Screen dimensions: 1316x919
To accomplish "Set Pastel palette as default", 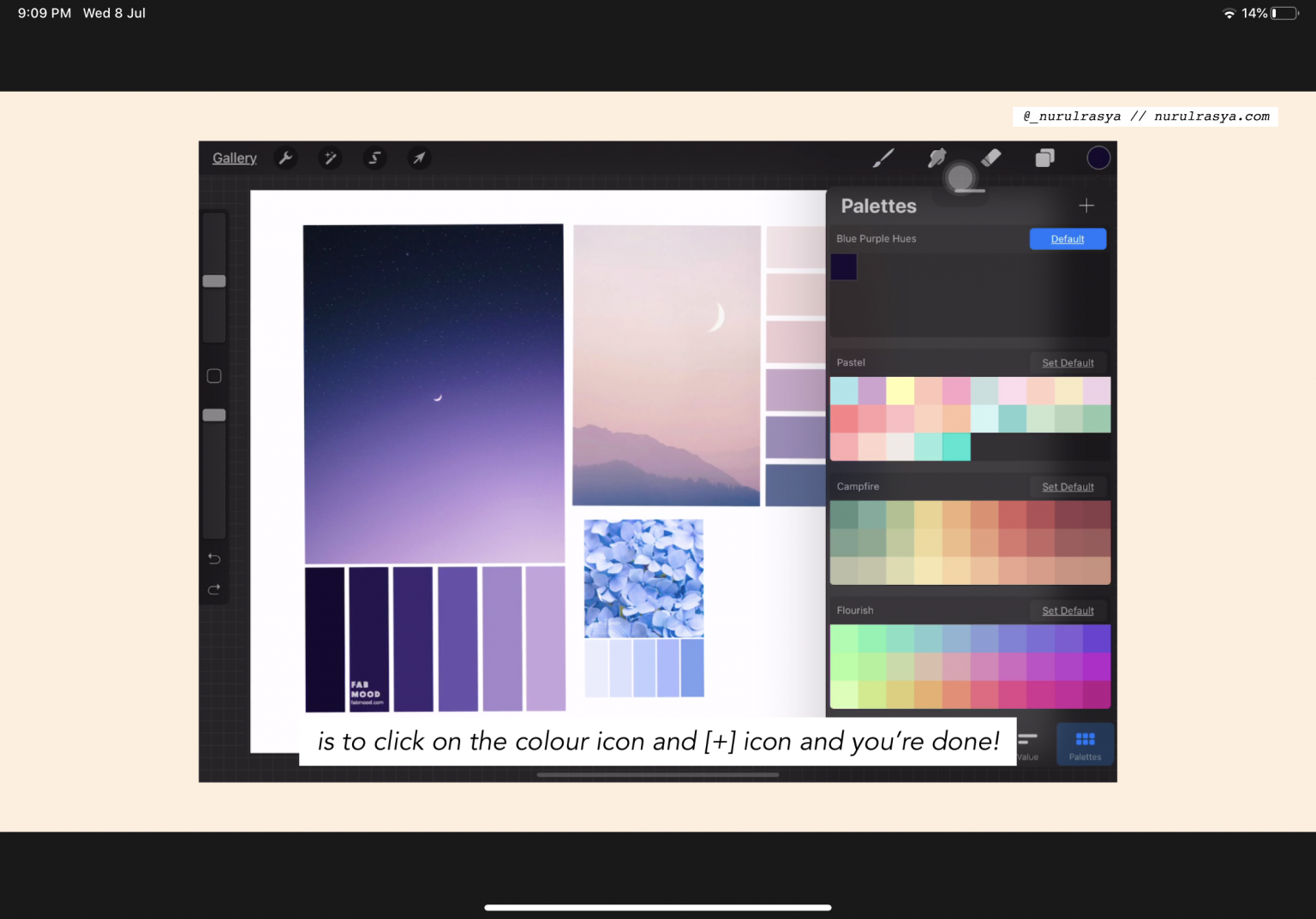I will [1068, 362].
